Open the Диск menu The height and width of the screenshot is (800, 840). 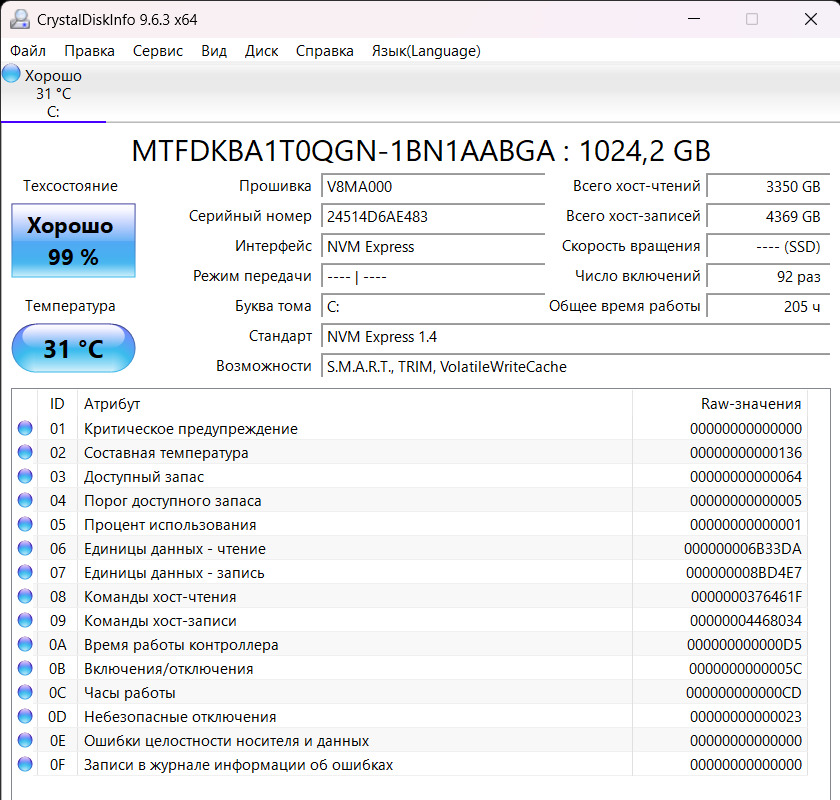(261, 51)
